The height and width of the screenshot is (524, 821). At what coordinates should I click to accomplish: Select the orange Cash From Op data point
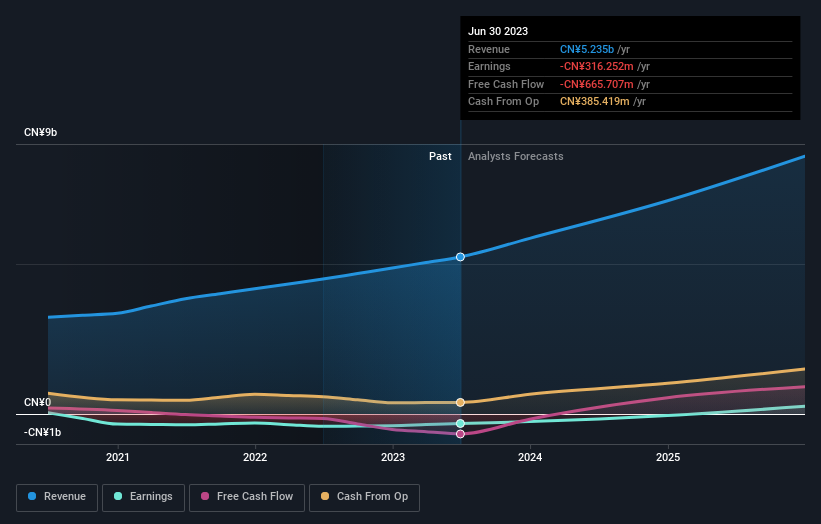coord(460,403)
